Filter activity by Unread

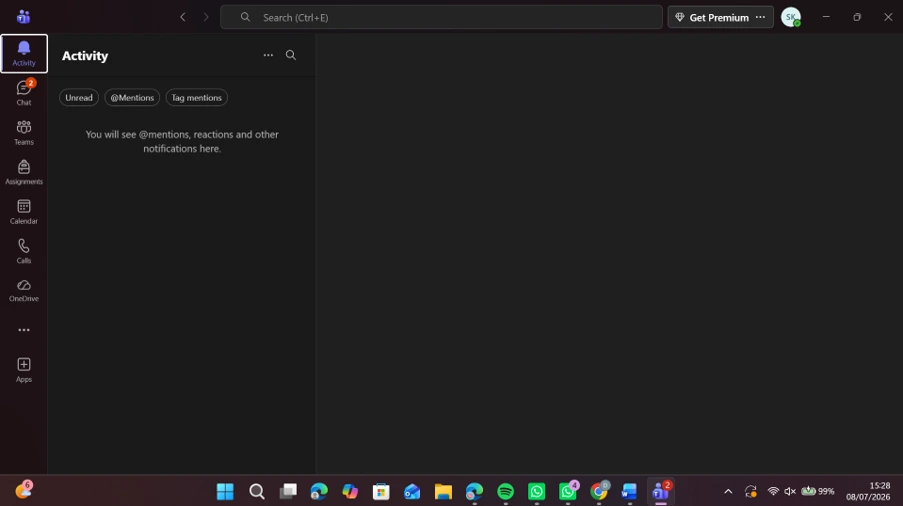click(79, 98)
